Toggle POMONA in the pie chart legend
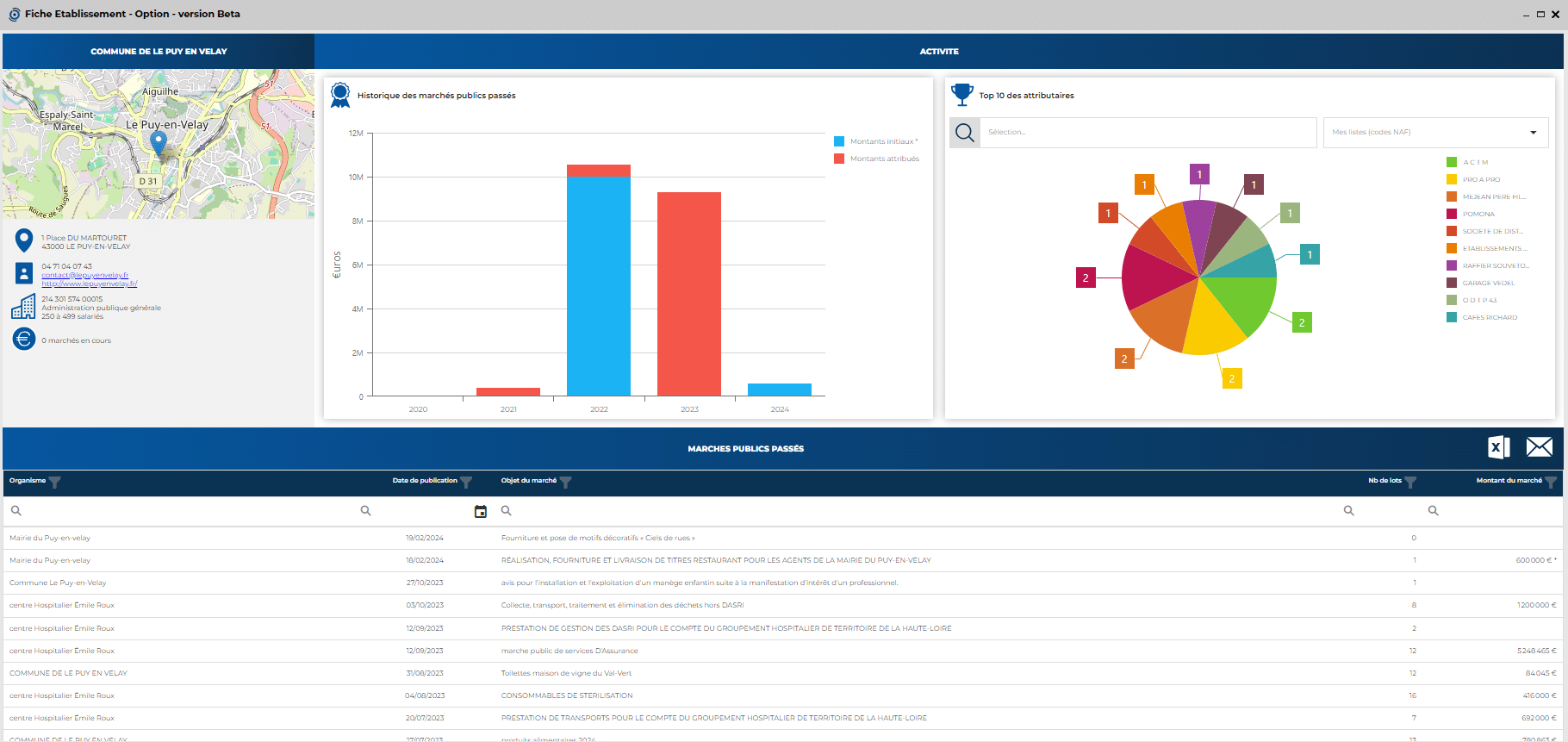 point(1478,214)
